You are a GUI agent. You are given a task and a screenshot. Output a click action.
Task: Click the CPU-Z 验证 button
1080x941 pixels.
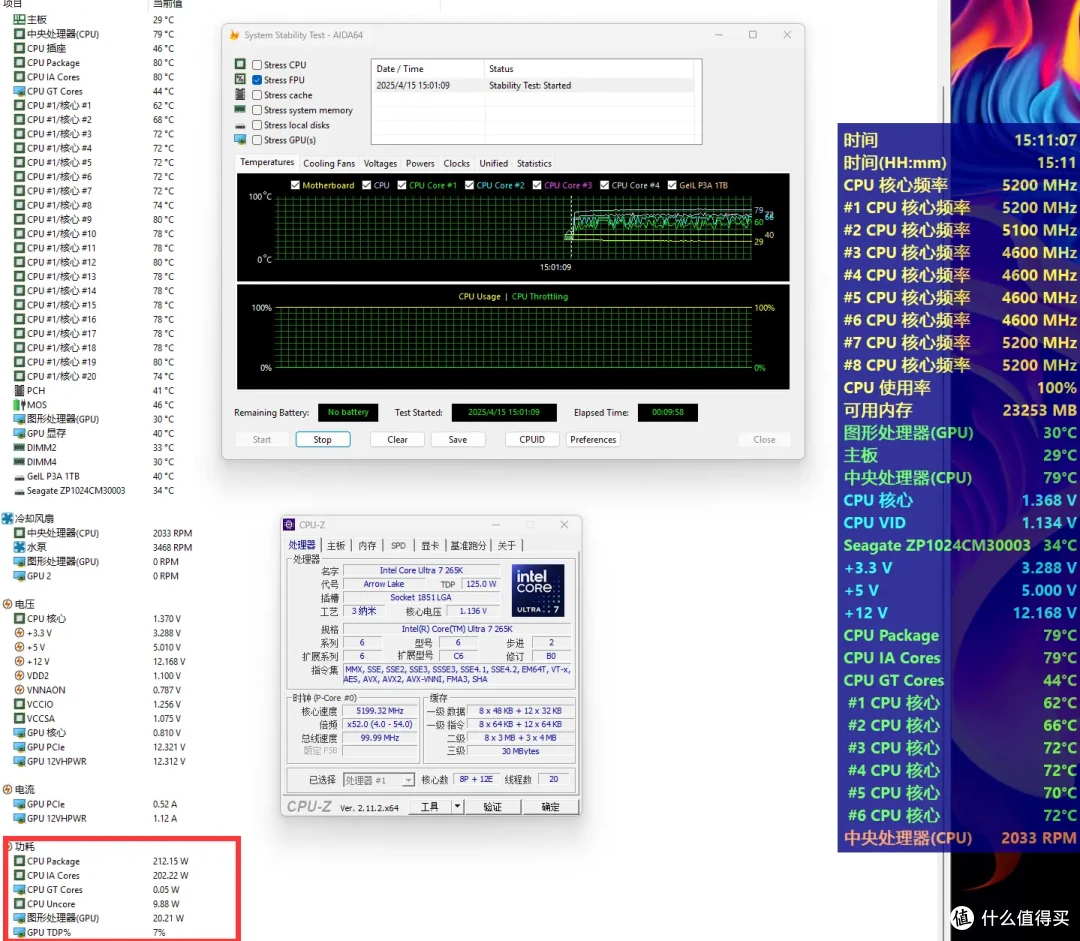click(492, 807)
